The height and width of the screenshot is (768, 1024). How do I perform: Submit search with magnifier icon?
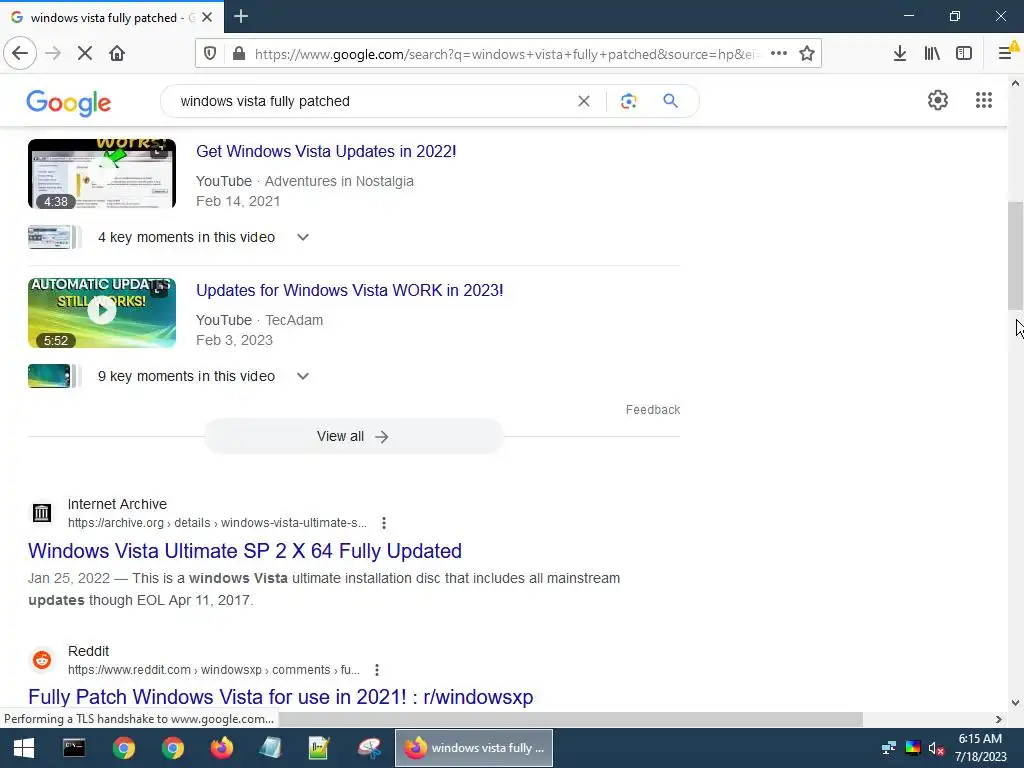(670, 101)
